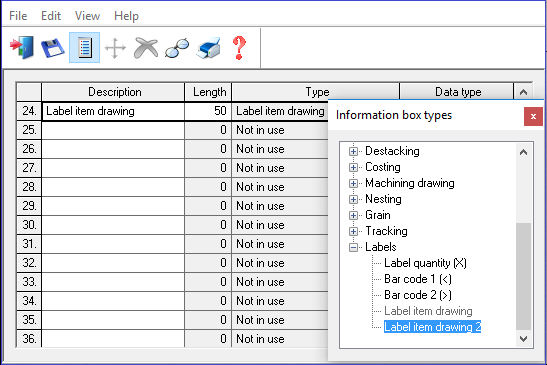Click the move arrows toolbar icon
Screen dimensions: 547x365
tap(115, 48)
